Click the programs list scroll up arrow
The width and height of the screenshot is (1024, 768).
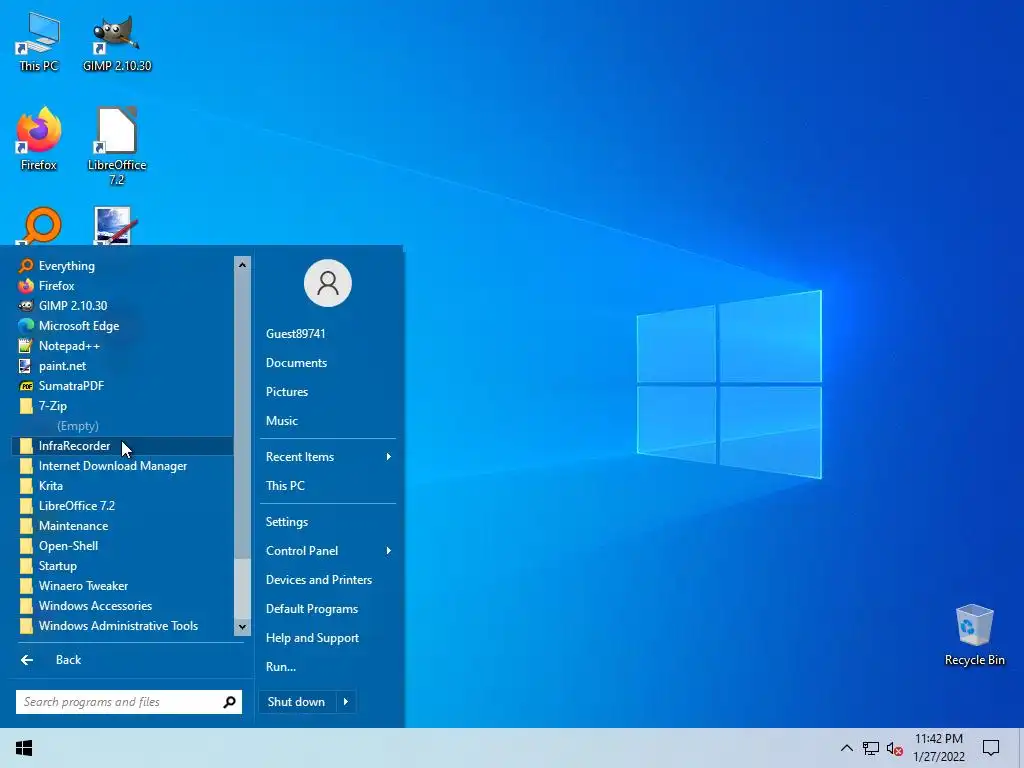[242, 264]
